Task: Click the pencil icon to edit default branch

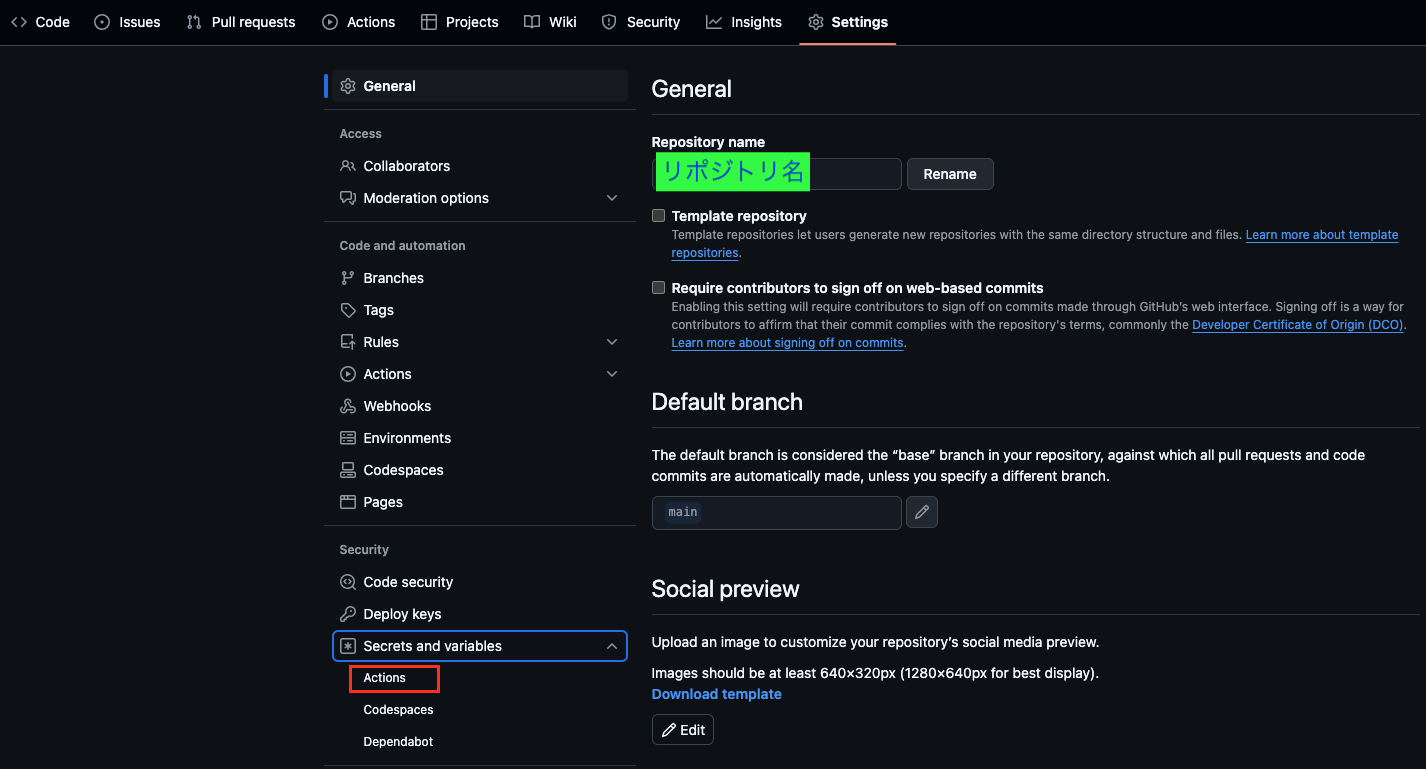Action: point(921,512)
